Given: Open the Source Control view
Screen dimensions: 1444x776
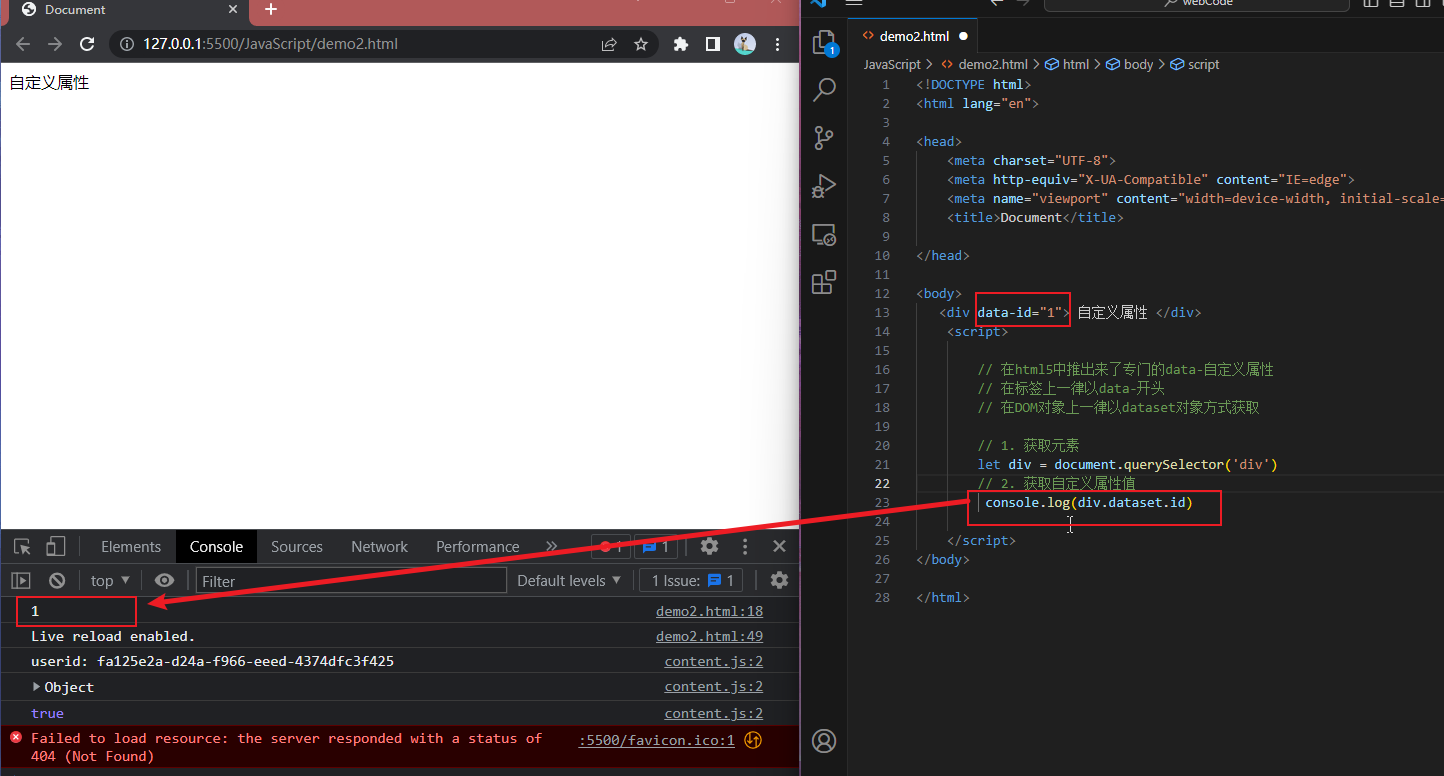Looking at the screenshot, I should coord(824,138).
